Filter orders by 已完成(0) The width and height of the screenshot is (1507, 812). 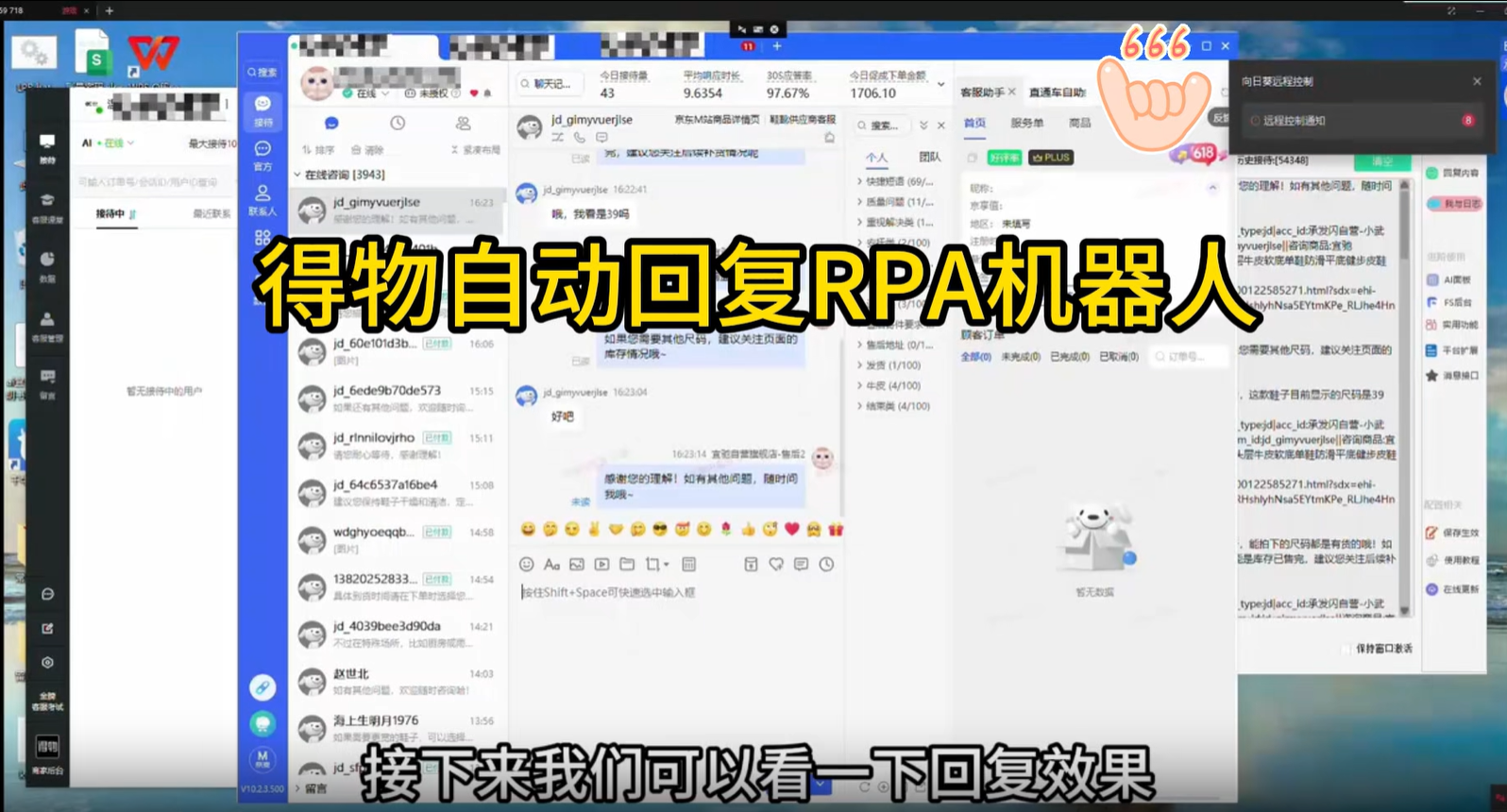pyautogui.click(x=1070, y=357)
